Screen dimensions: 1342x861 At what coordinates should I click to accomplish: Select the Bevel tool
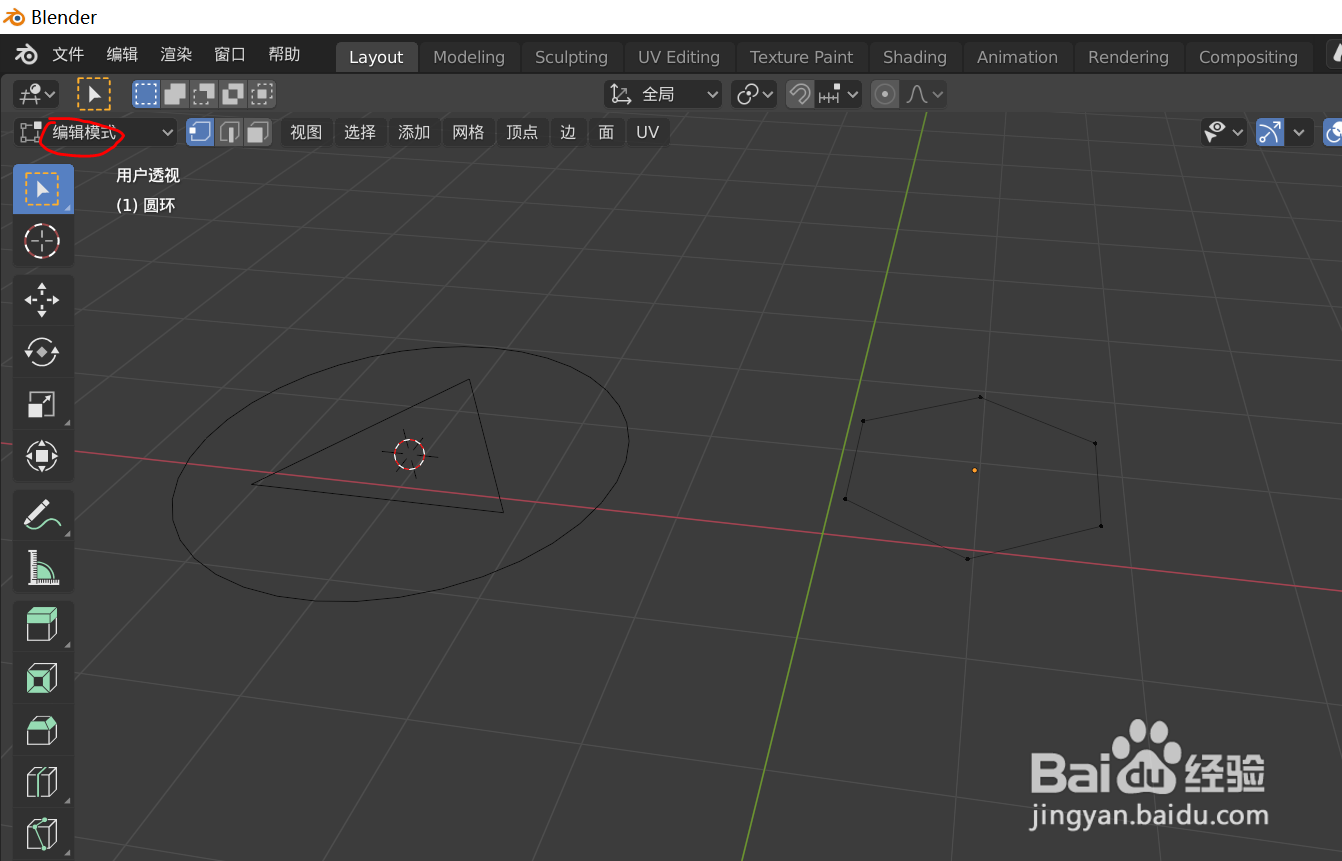(x=42, y=730)
